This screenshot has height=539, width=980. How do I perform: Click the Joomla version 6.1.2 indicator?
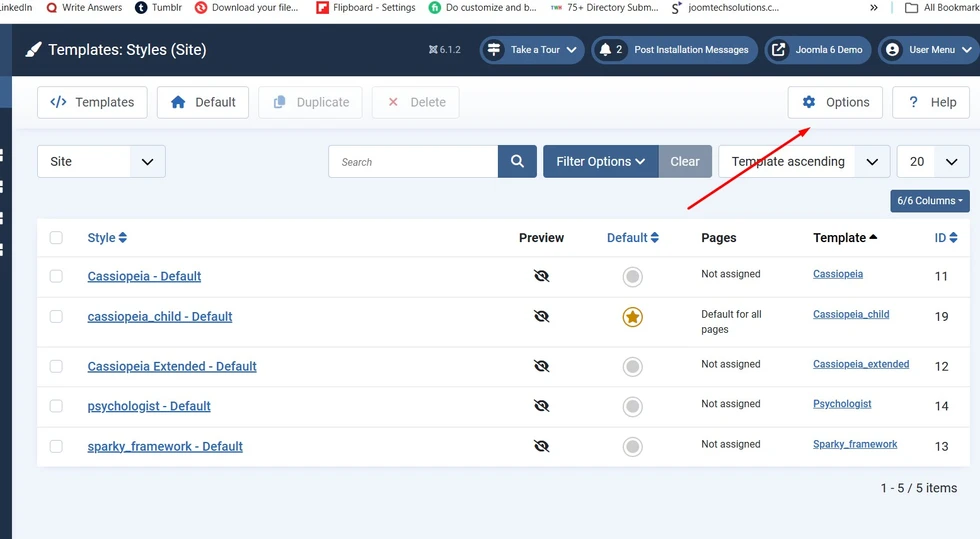444,49
